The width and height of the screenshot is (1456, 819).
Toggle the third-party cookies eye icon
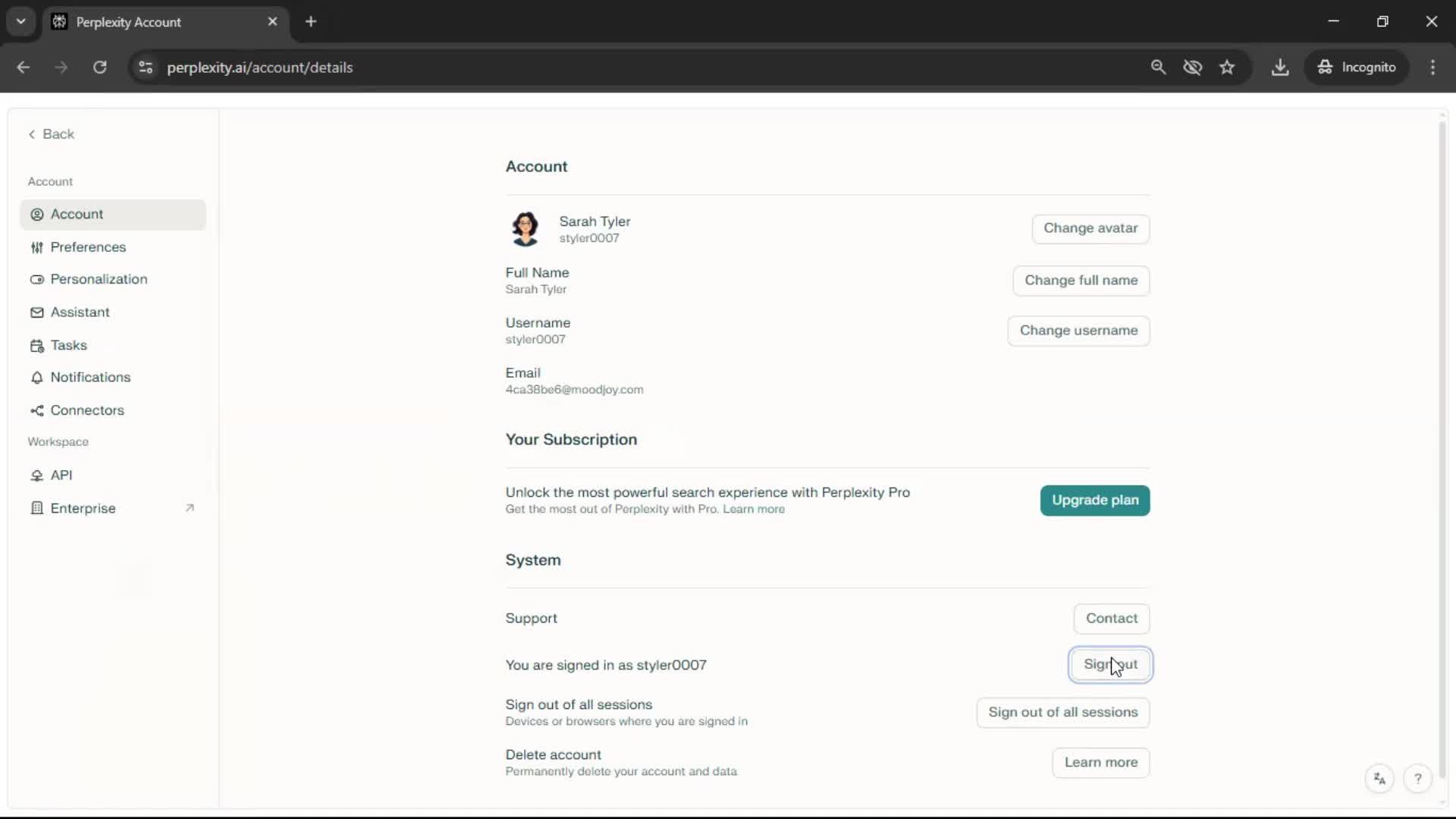1192,67
